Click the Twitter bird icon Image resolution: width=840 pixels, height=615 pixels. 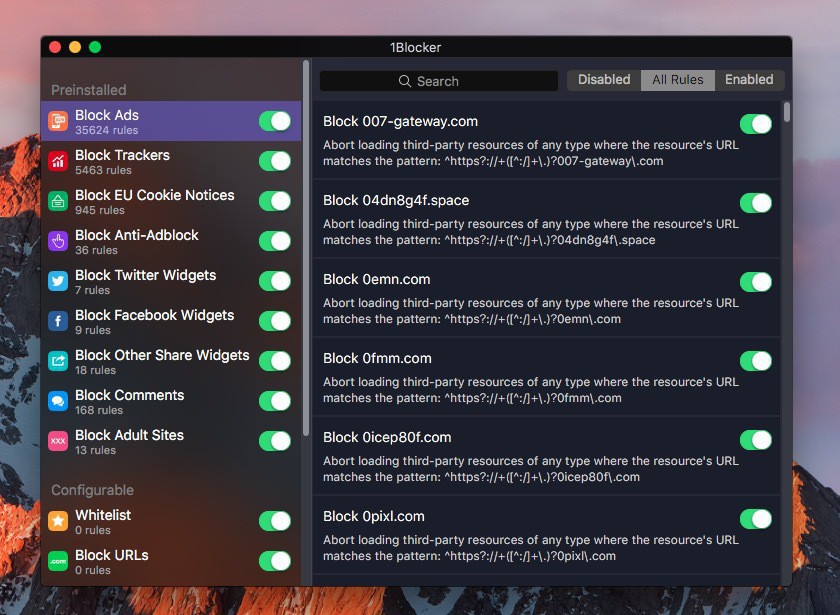pyautogui.click(x=58, y=281)
